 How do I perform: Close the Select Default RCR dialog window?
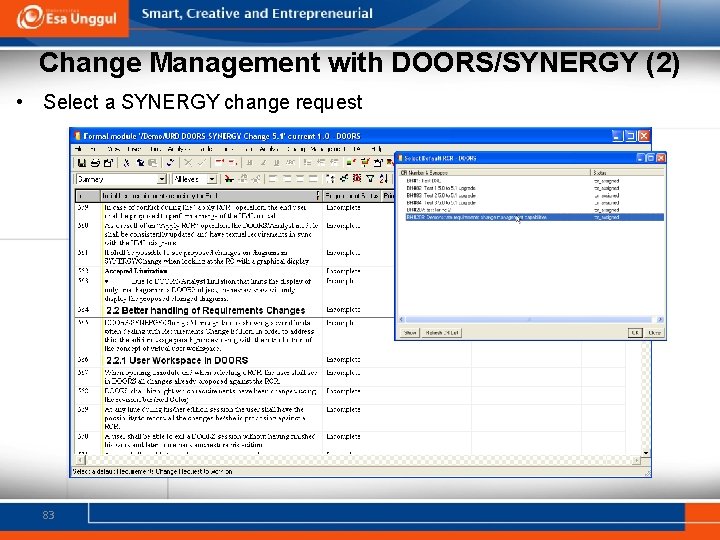pos(661,158)
